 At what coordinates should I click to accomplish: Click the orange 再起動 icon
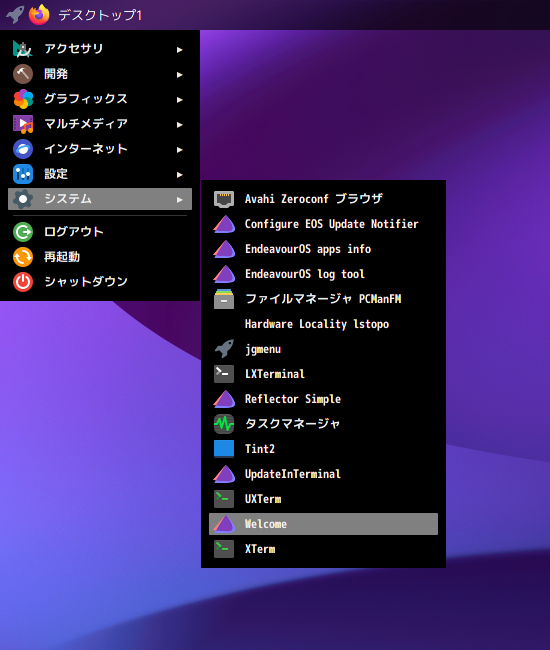click(x=23, y=257)
